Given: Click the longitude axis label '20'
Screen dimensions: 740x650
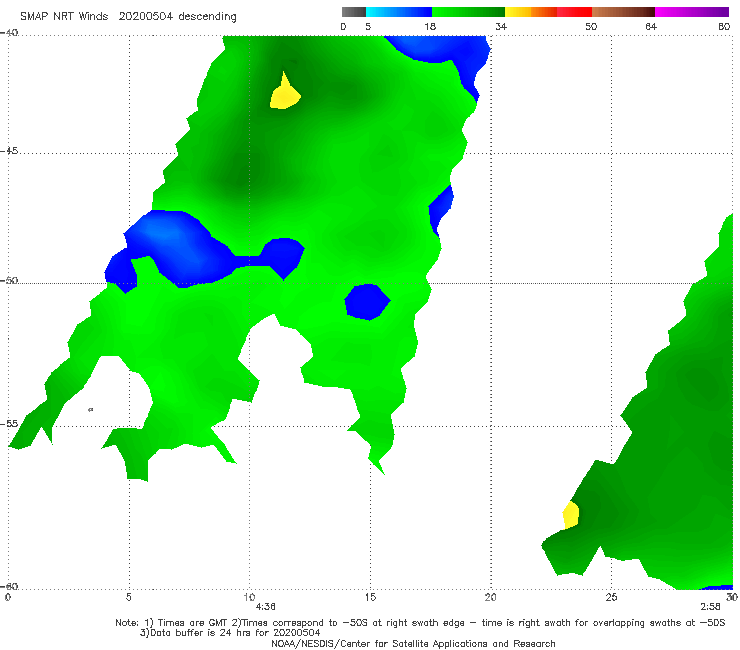Looking at the screenshot, I should click(x=490, y=597).
